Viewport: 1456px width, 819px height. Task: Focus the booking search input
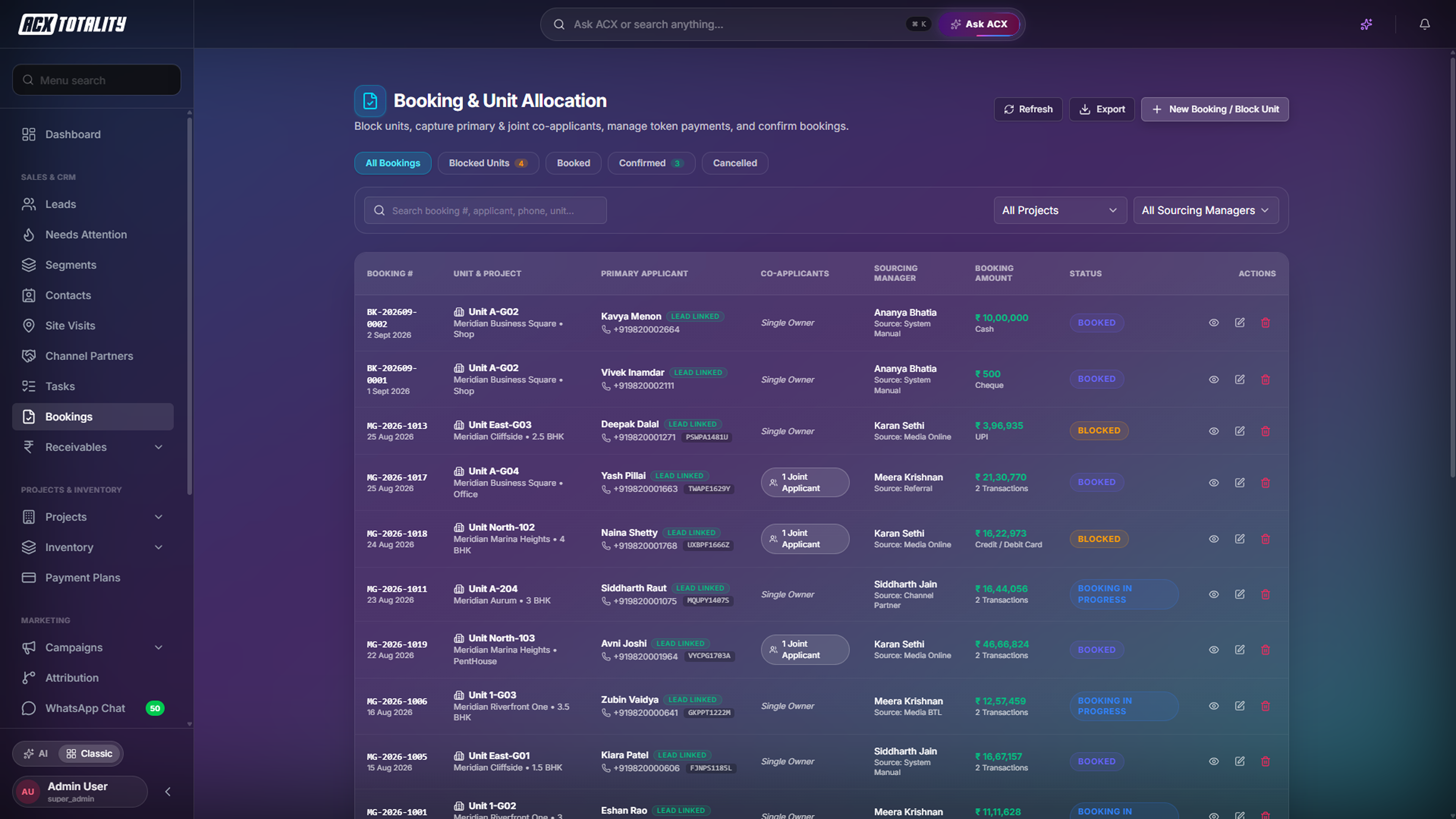coord(486,210)
